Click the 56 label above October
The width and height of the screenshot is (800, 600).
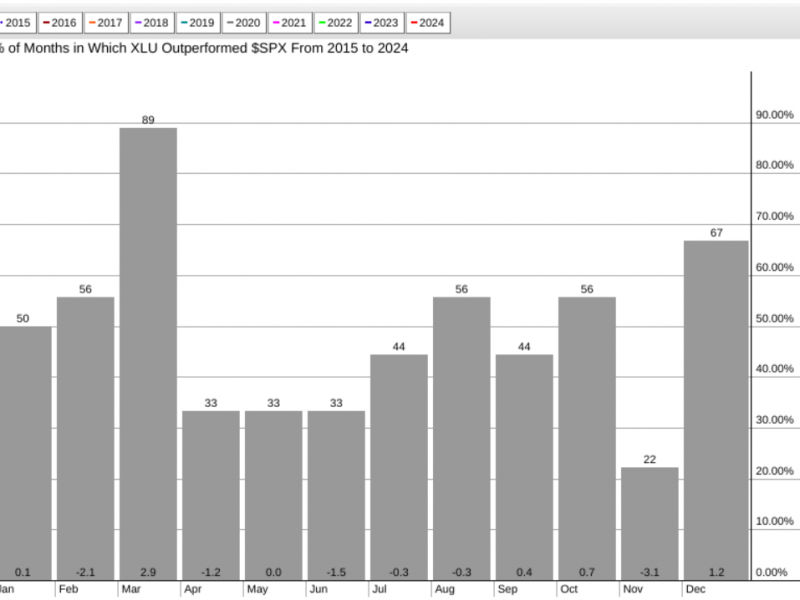pyautogui.click(x=587, y=289)
